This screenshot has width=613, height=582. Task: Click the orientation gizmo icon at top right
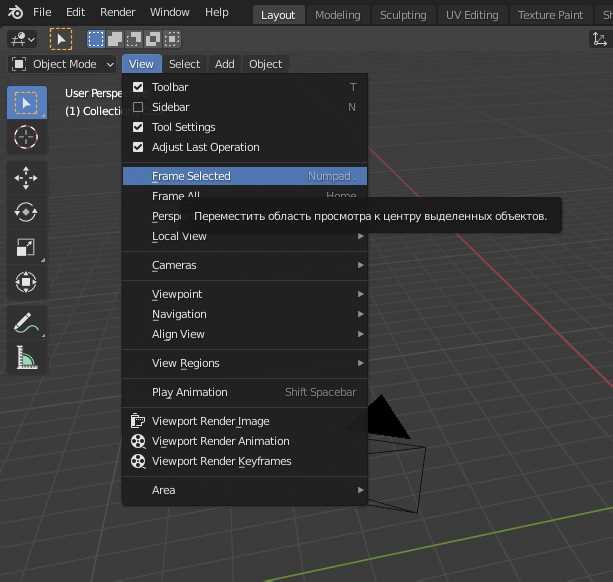[x=600, y=39]
